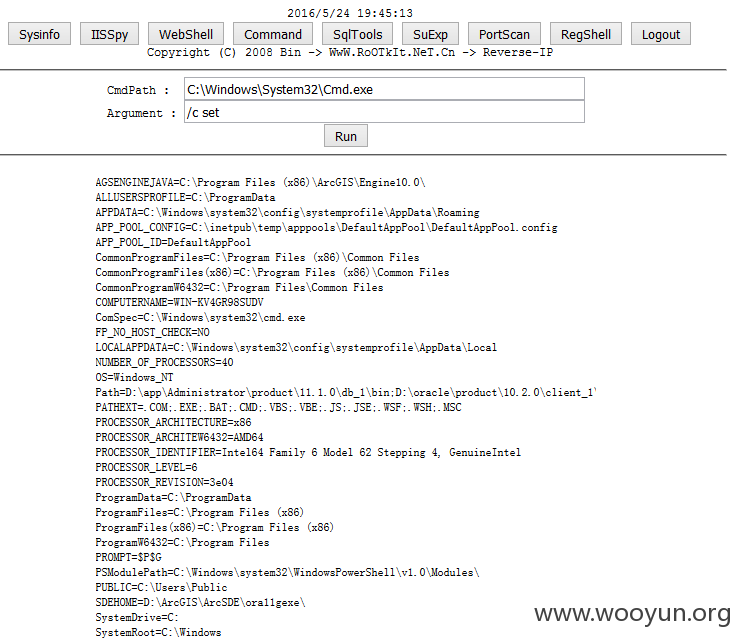Image resolution: width=740 pixels, height=642 pixels.
Task: Click the FP_NO_HOST_CHECK=NO line
Action: [152, 332]
